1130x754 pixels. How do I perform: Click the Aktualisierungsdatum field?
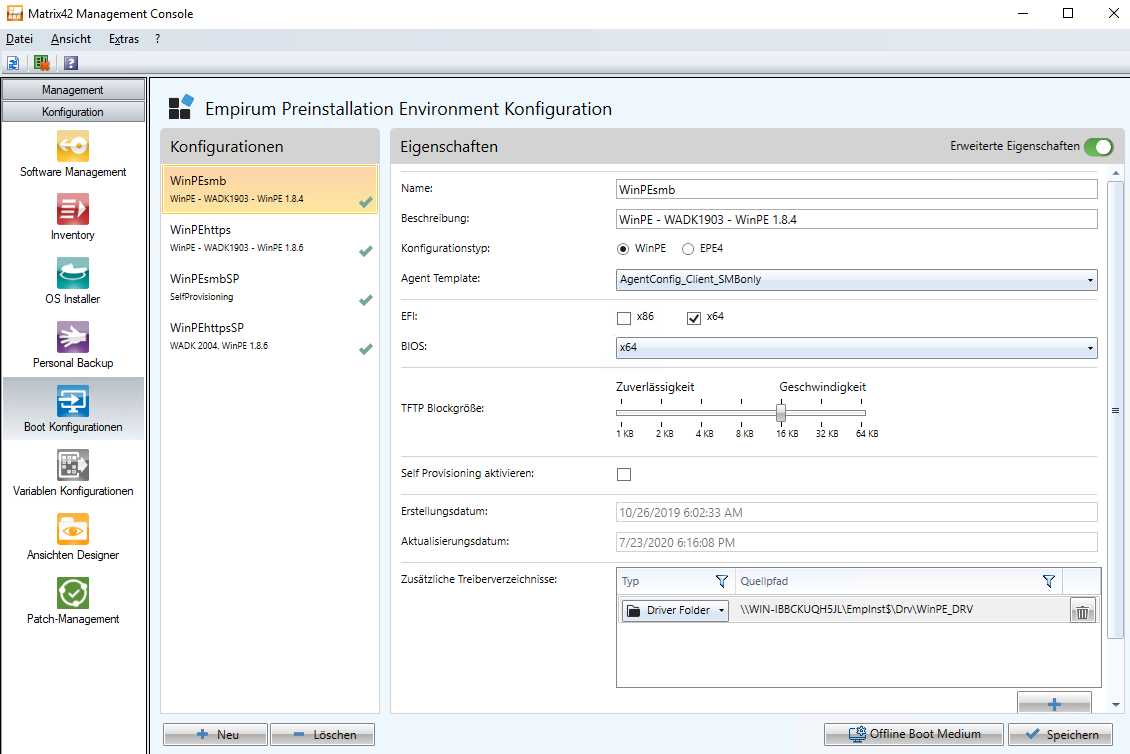click(856, 542)
